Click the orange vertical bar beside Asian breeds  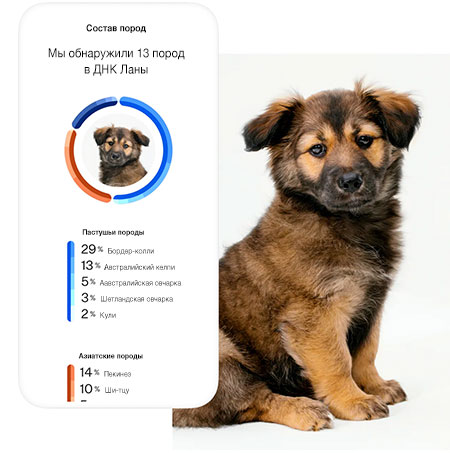[71, 383]
